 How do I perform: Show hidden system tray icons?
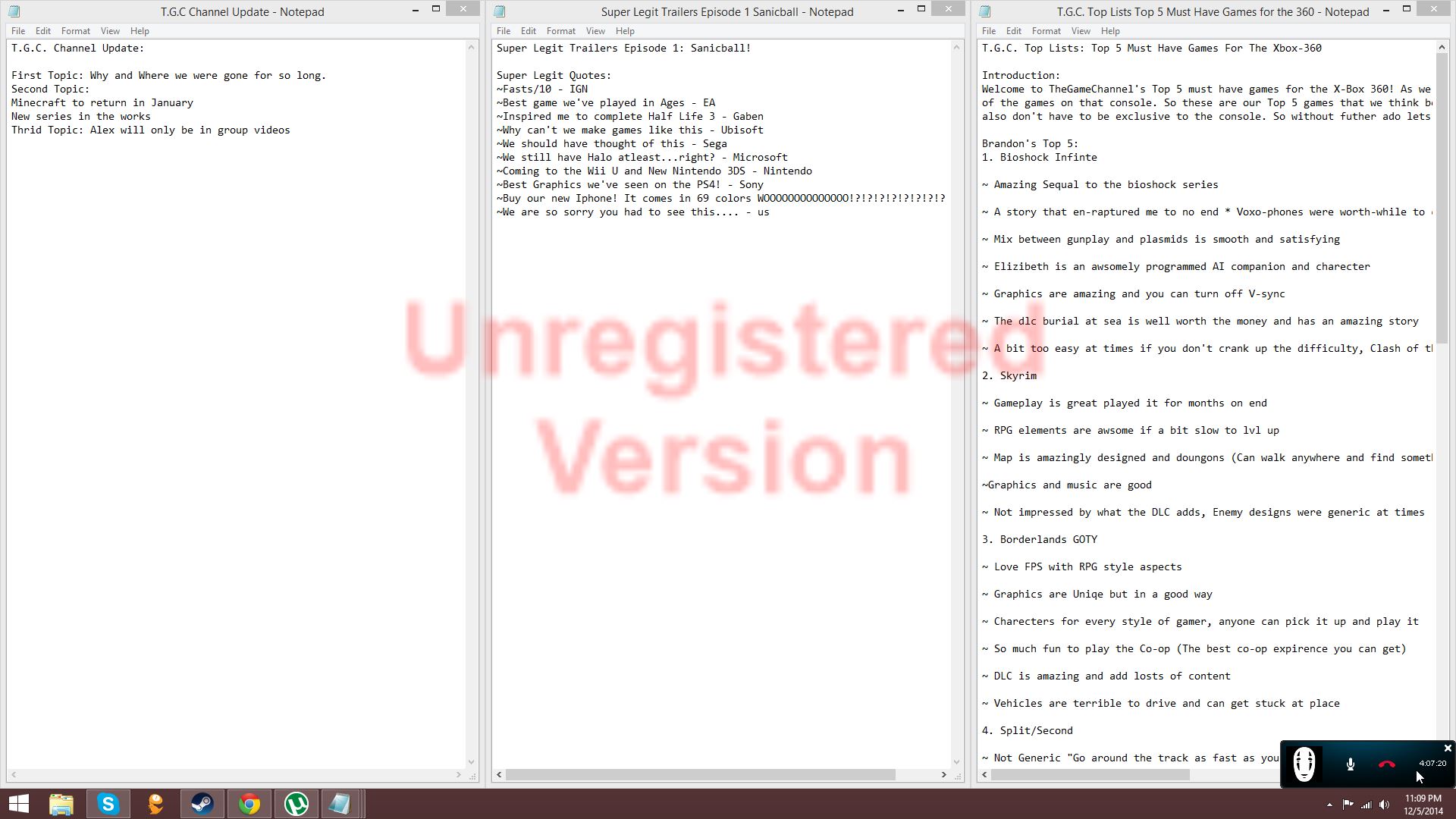pos(1329,805)
